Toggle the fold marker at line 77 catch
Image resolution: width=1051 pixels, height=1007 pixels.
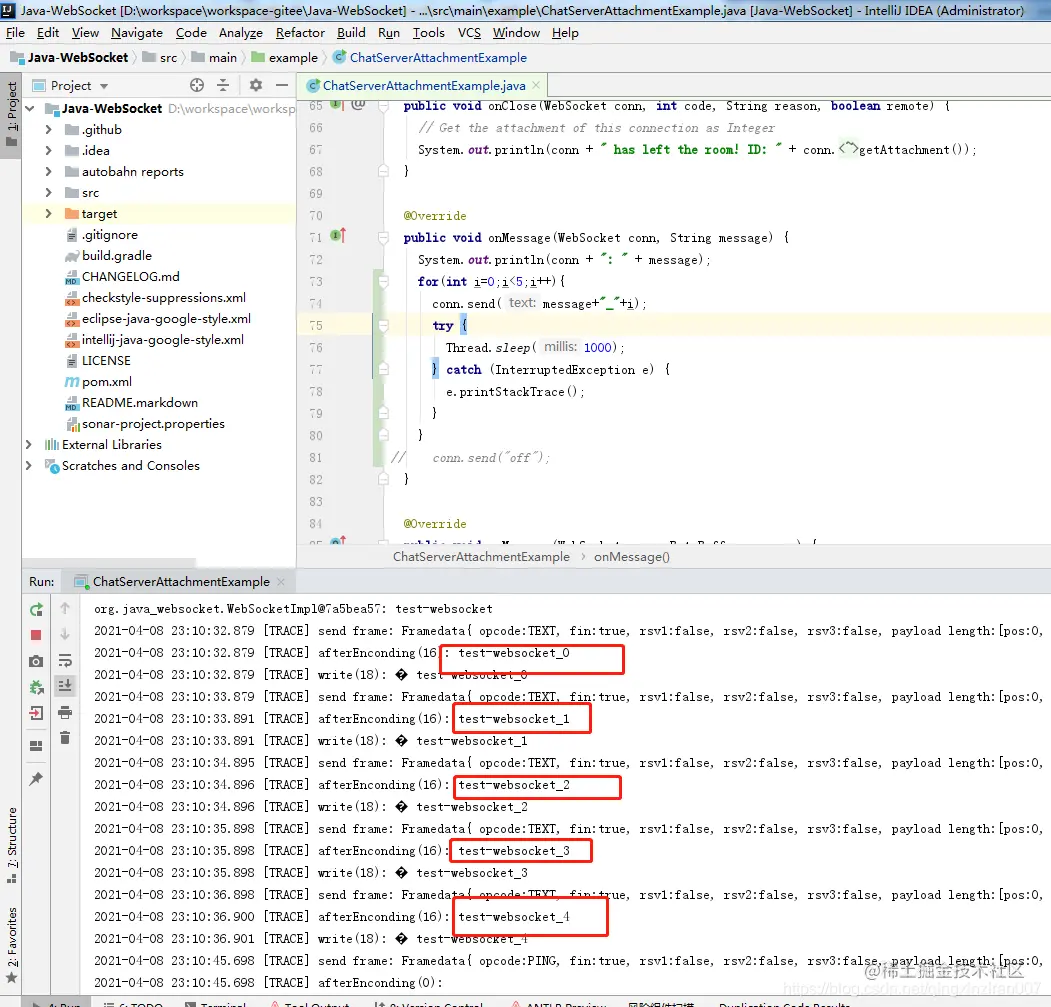pyautogui.click(x=383, y=369)
